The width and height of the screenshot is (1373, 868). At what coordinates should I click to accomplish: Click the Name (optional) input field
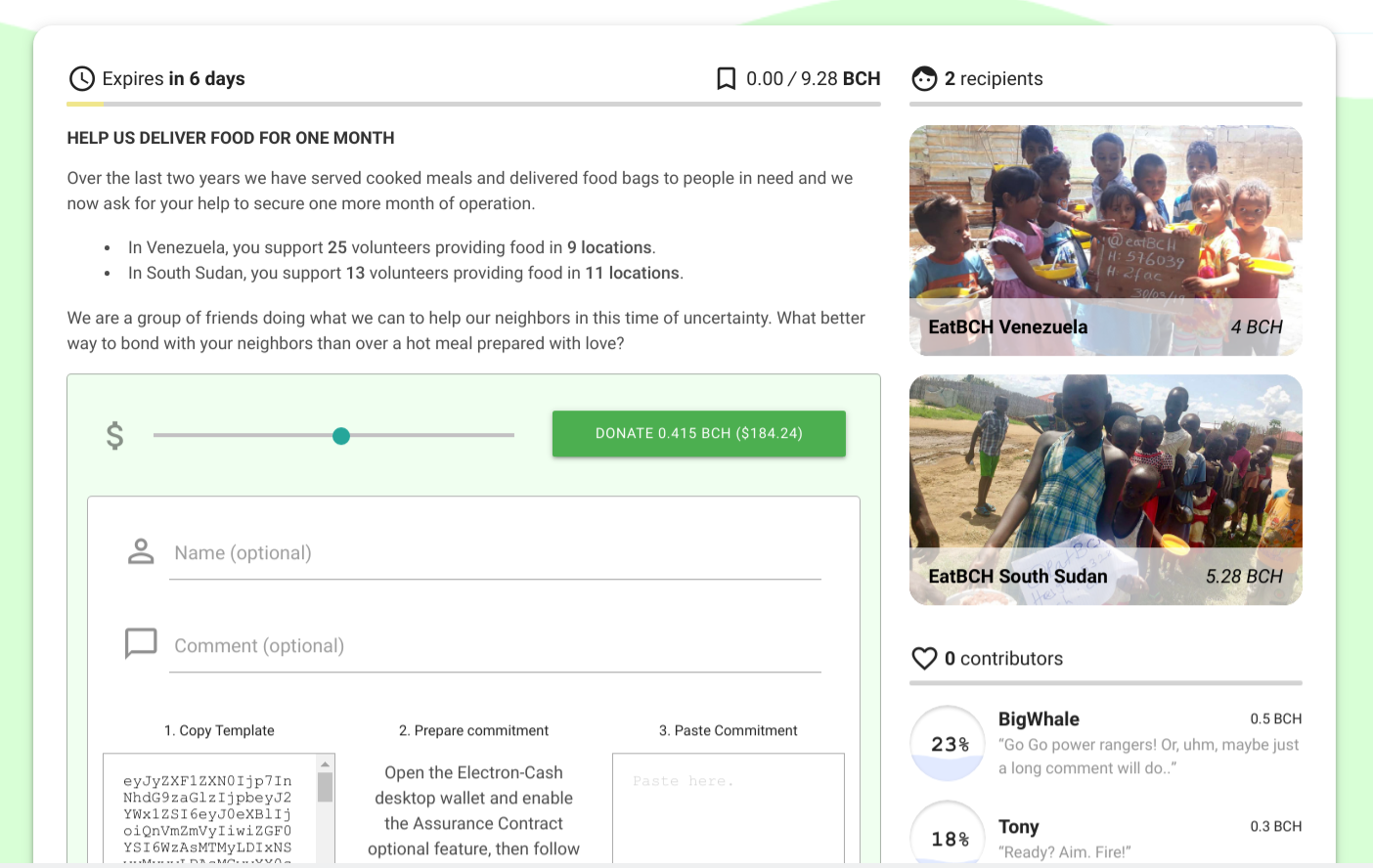pyautogui.click(x=495, y=553)
